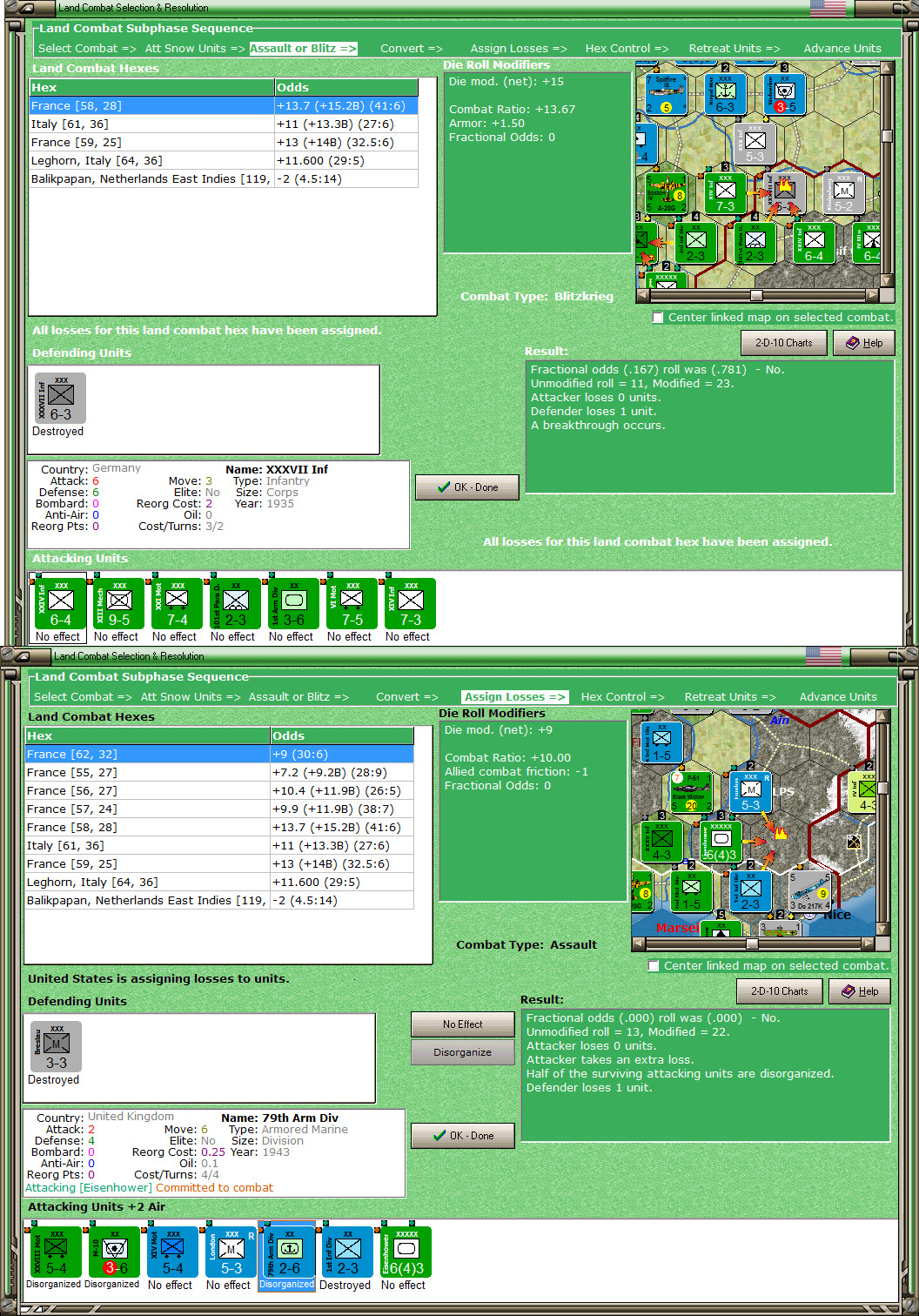Open Advance Units step in Blitzkrieg window

pyautogui.click(x=842, y=49)
